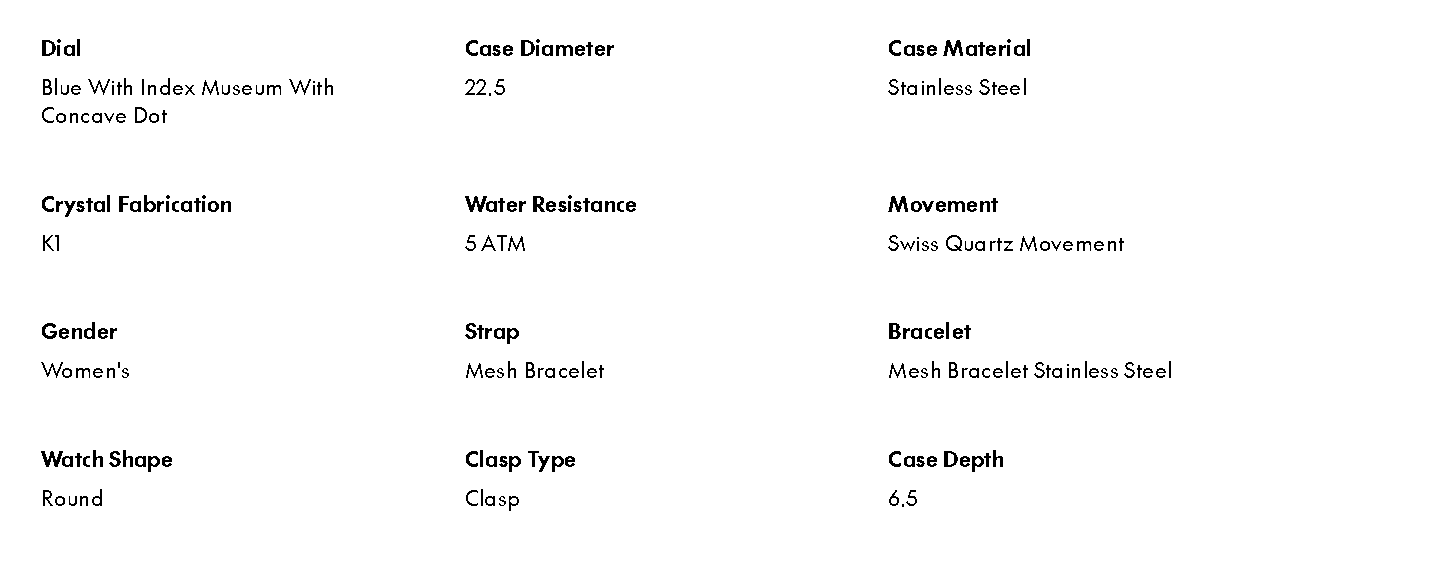Select the 5 ATM value

495,244
